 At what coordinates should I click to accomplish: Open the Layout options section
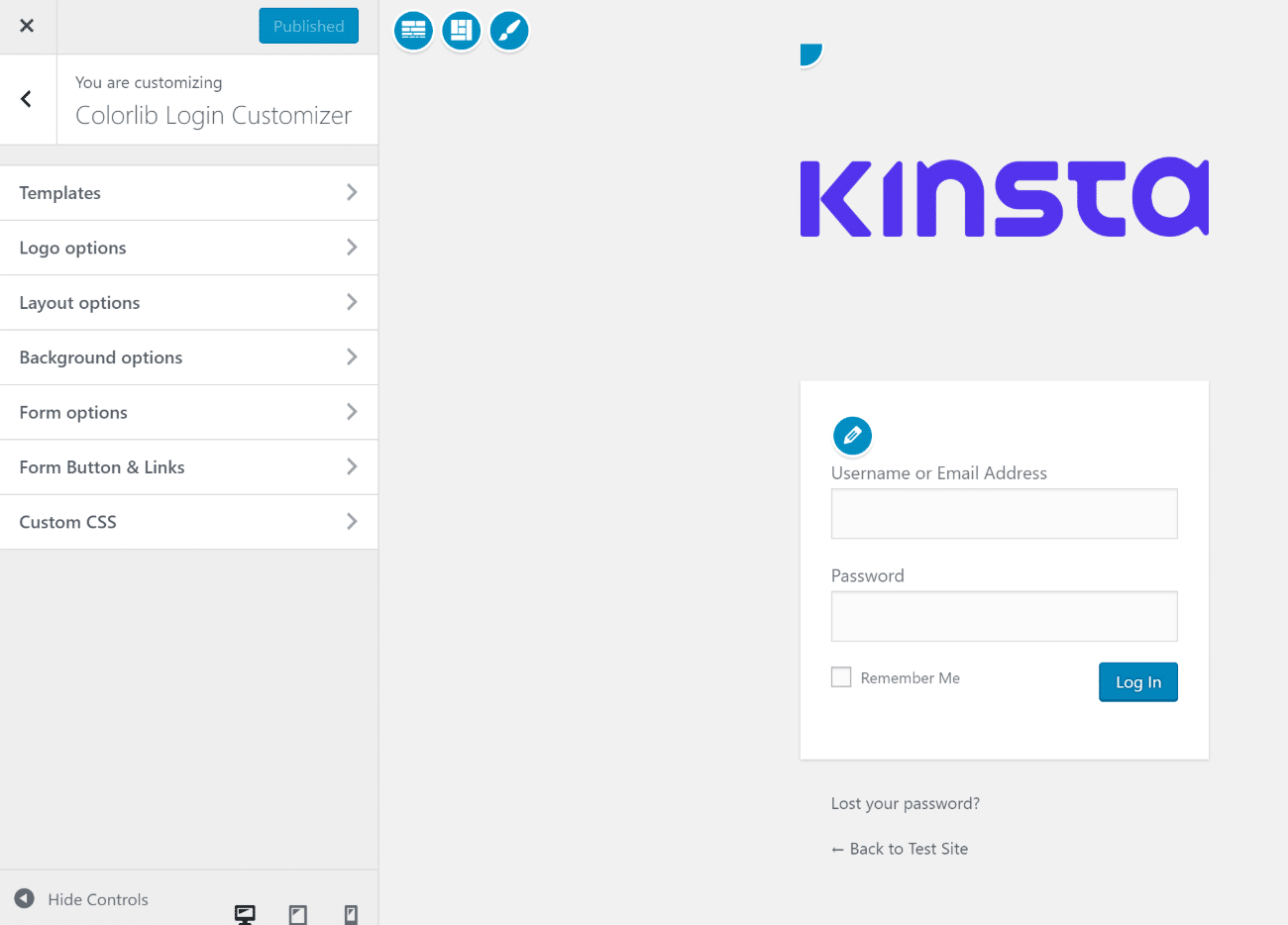tap(189, 303)
